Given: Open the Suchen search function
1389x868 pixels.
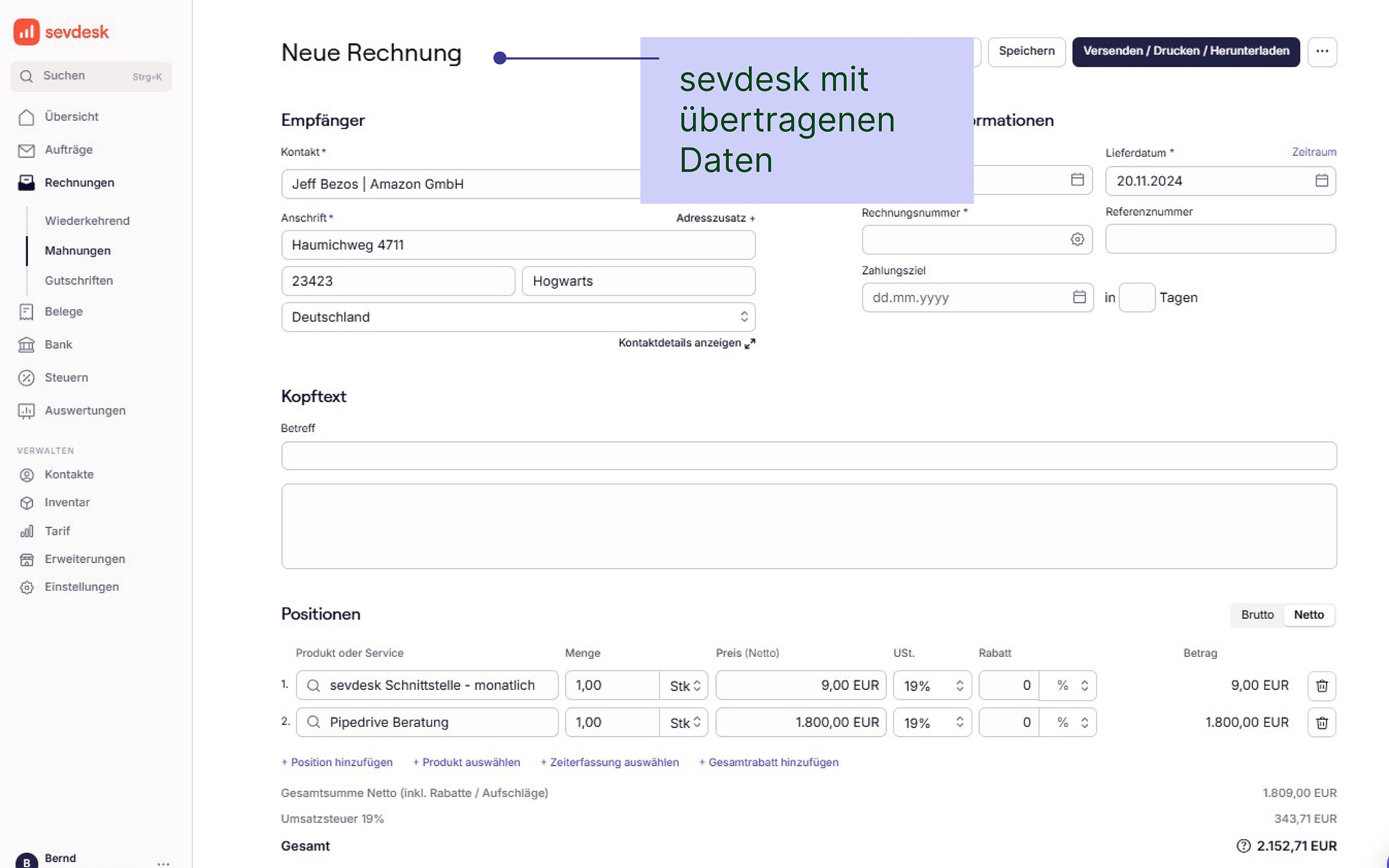Looking at the screenshot, I should point(63,76).
